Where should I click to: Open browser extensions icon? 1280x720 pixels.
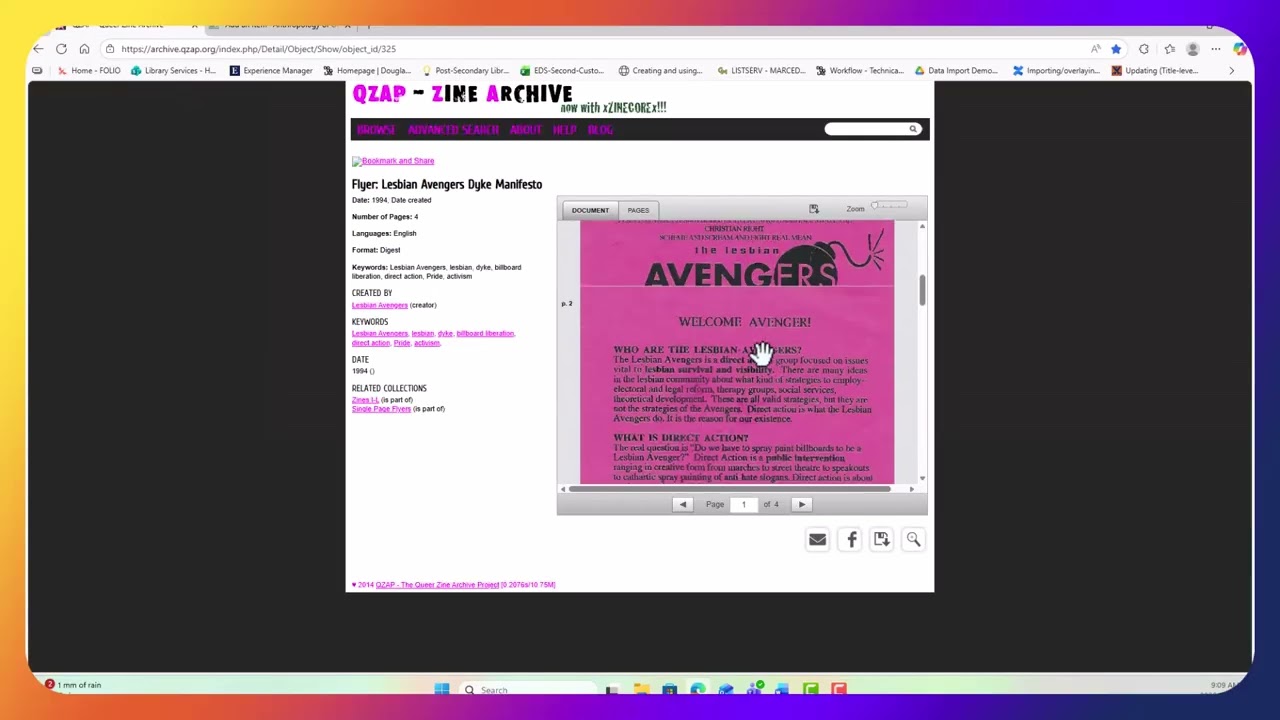[1144, 49]
